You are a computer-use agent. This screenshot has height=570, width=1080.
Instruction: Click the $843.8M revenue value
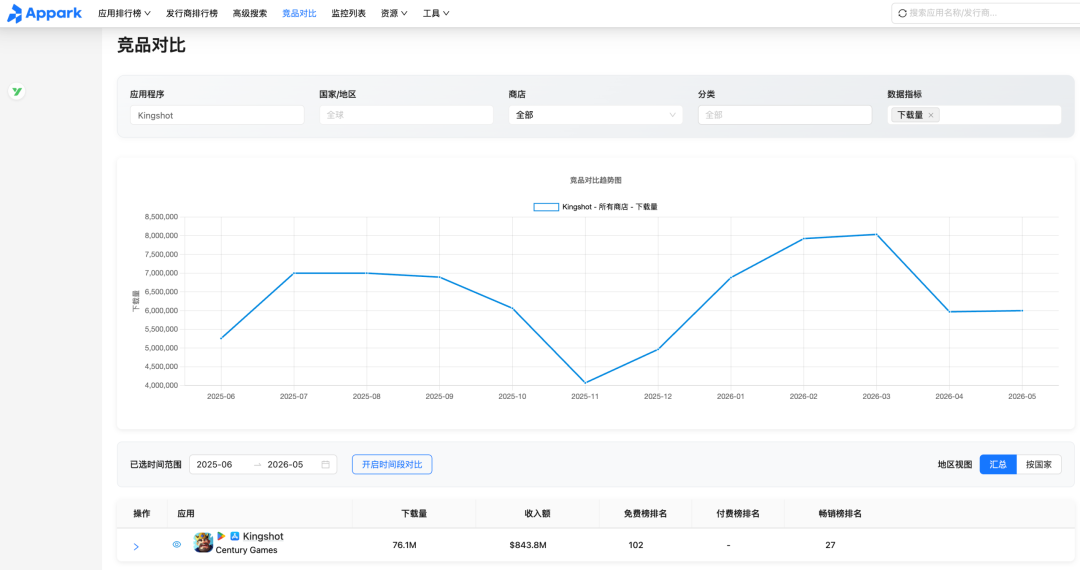point(528,545)
